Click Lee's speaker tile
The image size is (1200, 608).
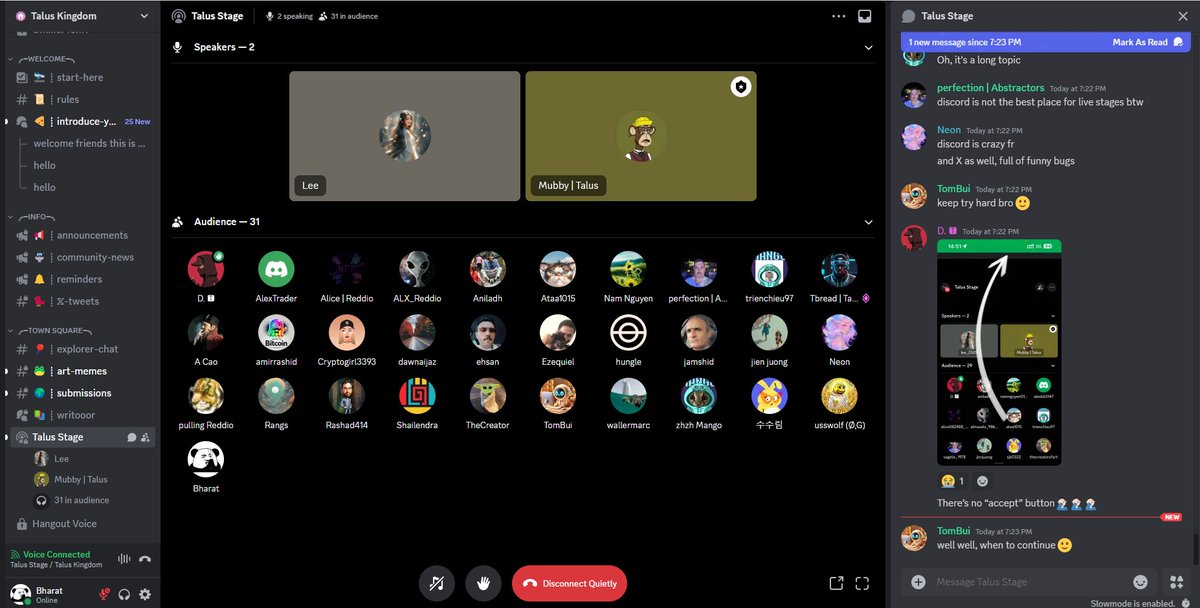pos(405,136)
